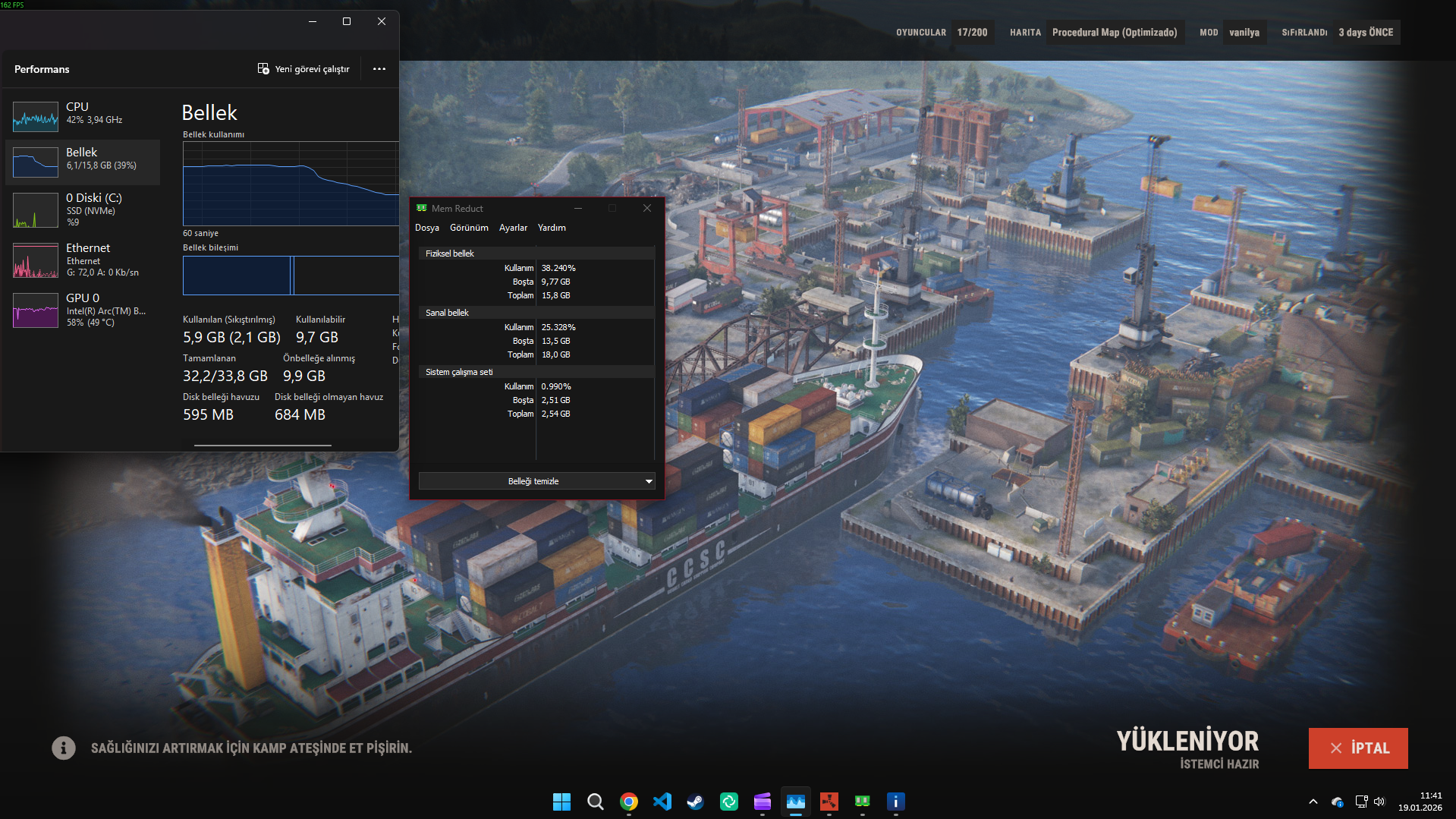The image size is (1456, 819).
Task: Show hidden system tray icons
Action: (x=1313, y=802)
